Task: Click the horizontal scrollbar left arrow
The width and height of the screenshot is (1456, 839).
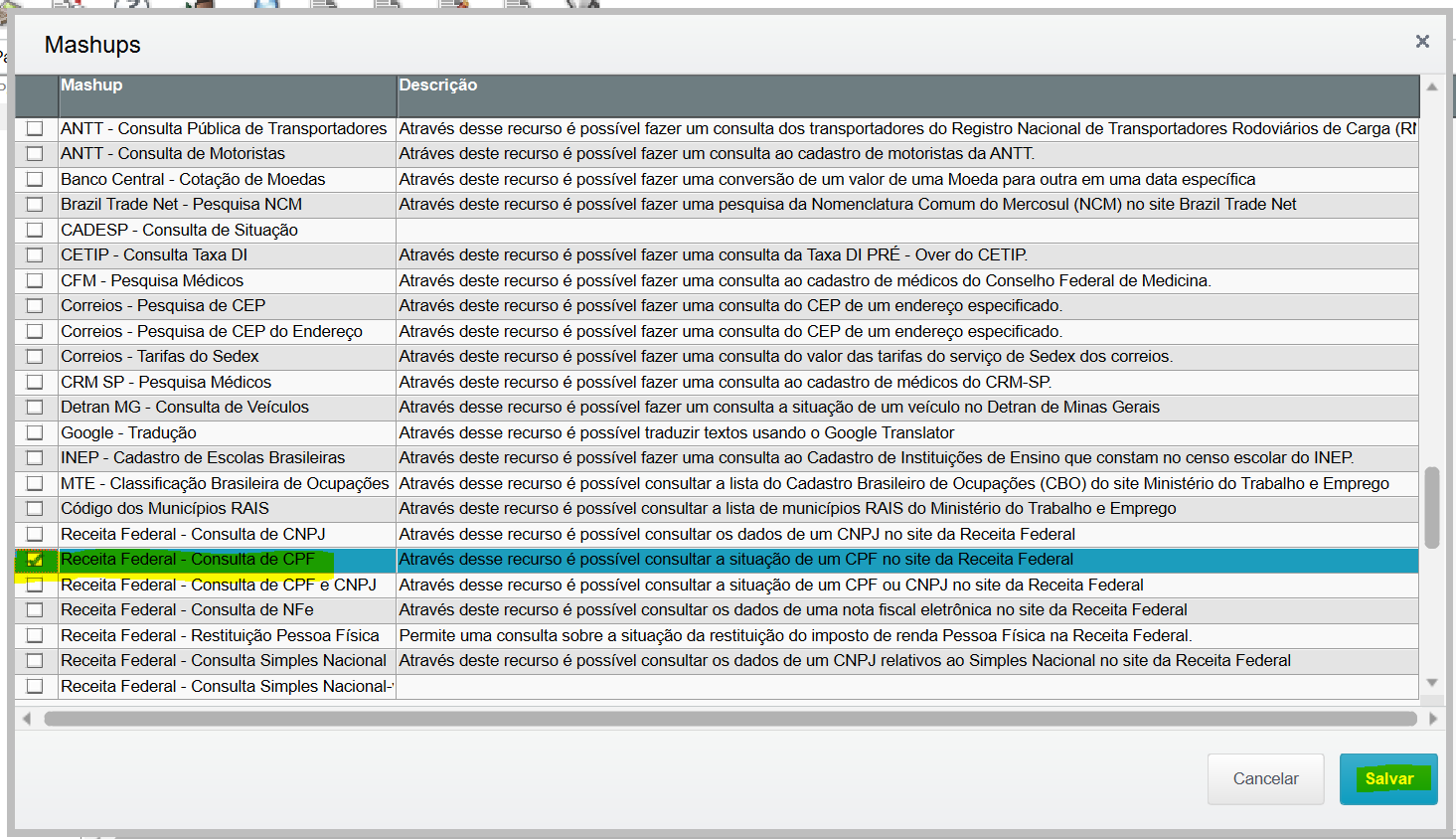Action: (27, 718)
